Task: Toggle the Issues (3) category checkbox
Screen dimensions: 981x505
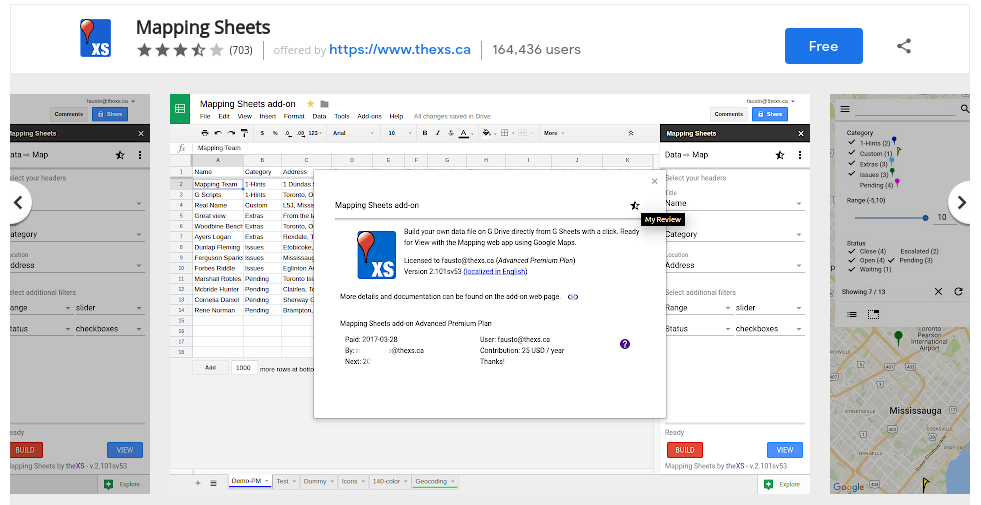Action: pyautogui.click(x=851, y=174)
